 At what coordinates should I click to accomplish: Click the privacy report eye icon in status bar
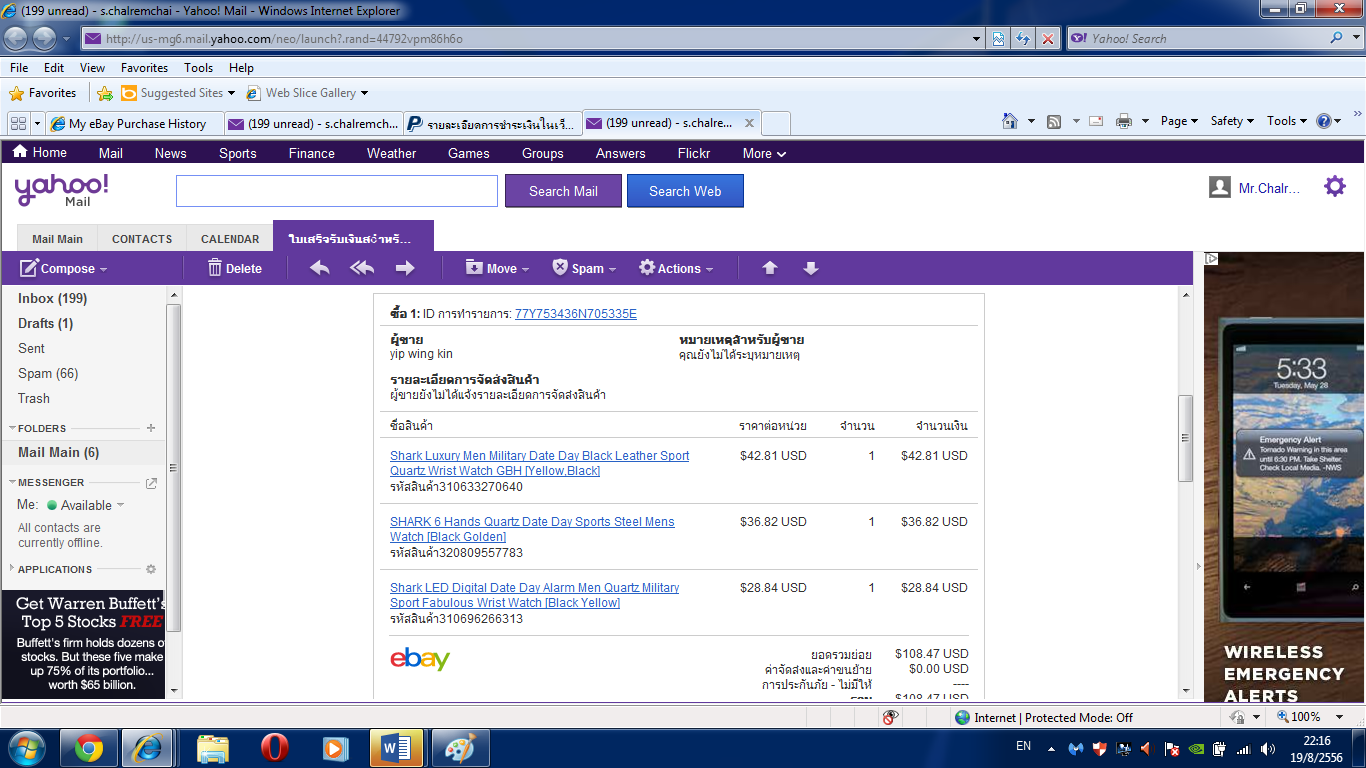[x=890, y=717]
